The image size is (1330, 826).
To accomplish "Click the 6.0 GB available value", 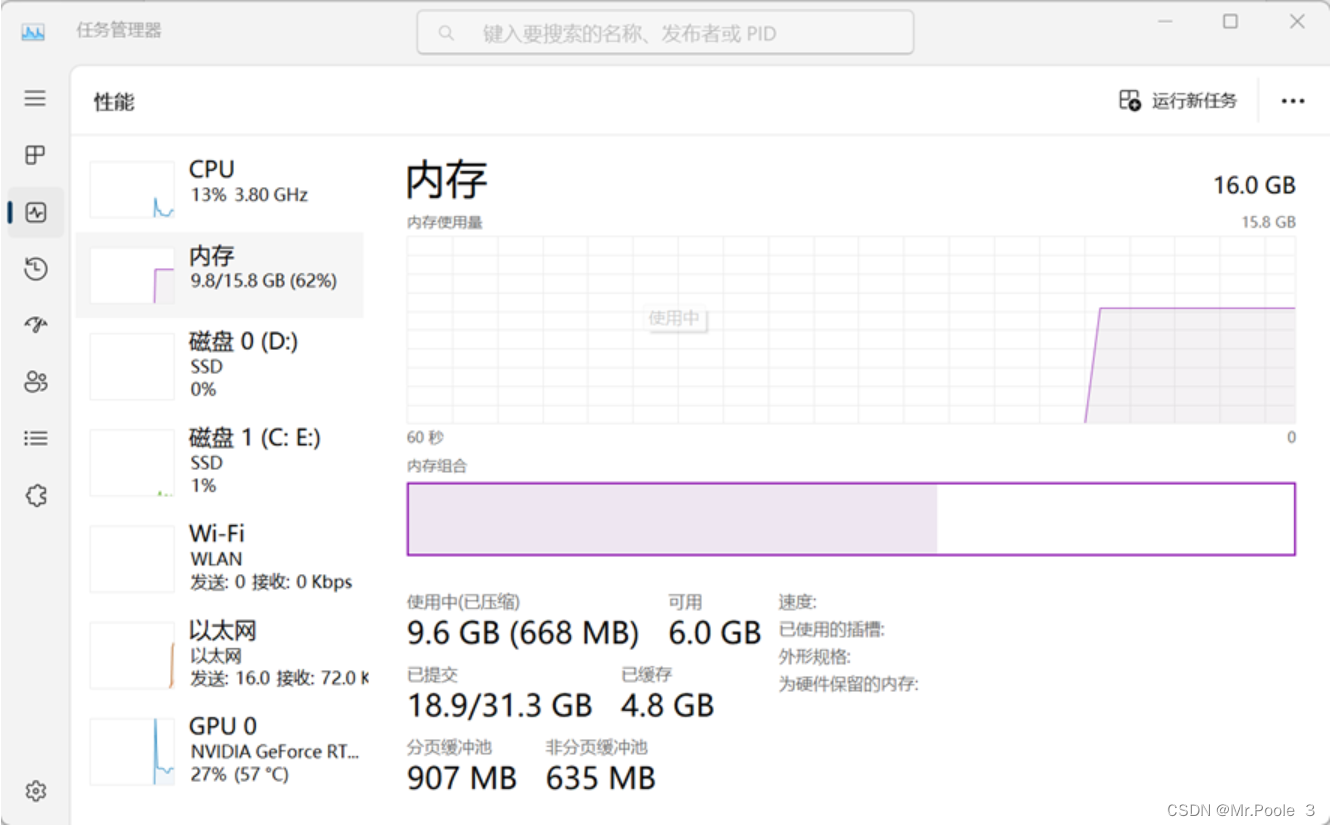I will point(715,633).
